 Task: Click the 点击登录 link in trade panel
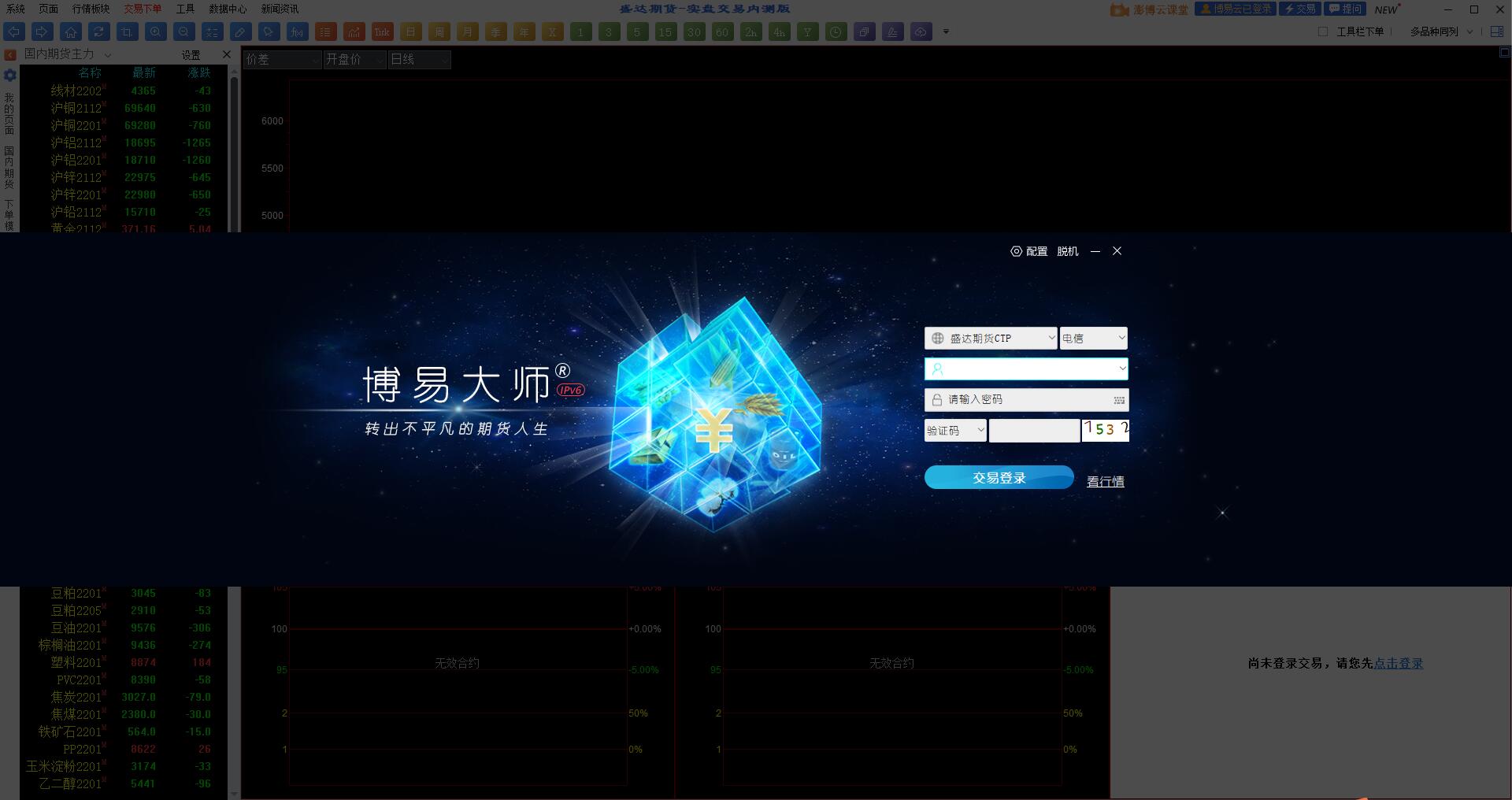click(1399, 663)
